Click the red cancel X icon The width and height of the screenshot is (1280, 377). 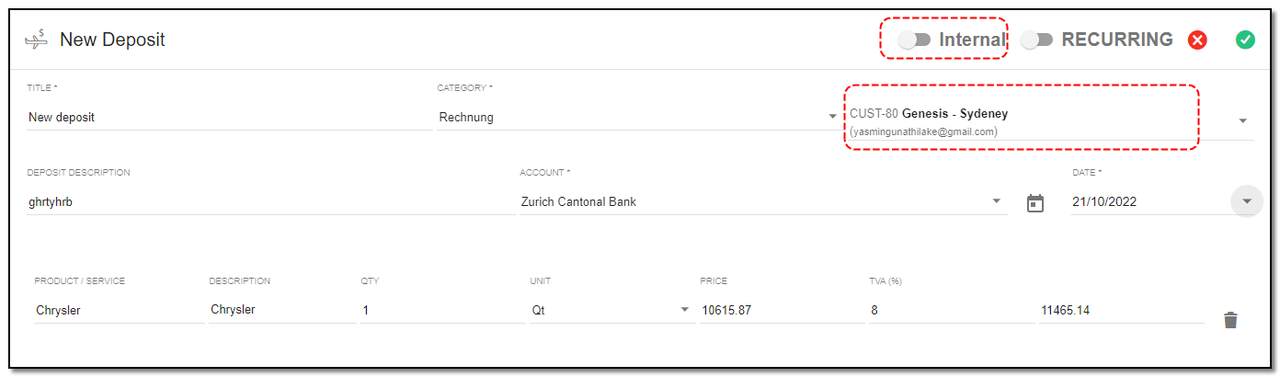[1197, 40]
